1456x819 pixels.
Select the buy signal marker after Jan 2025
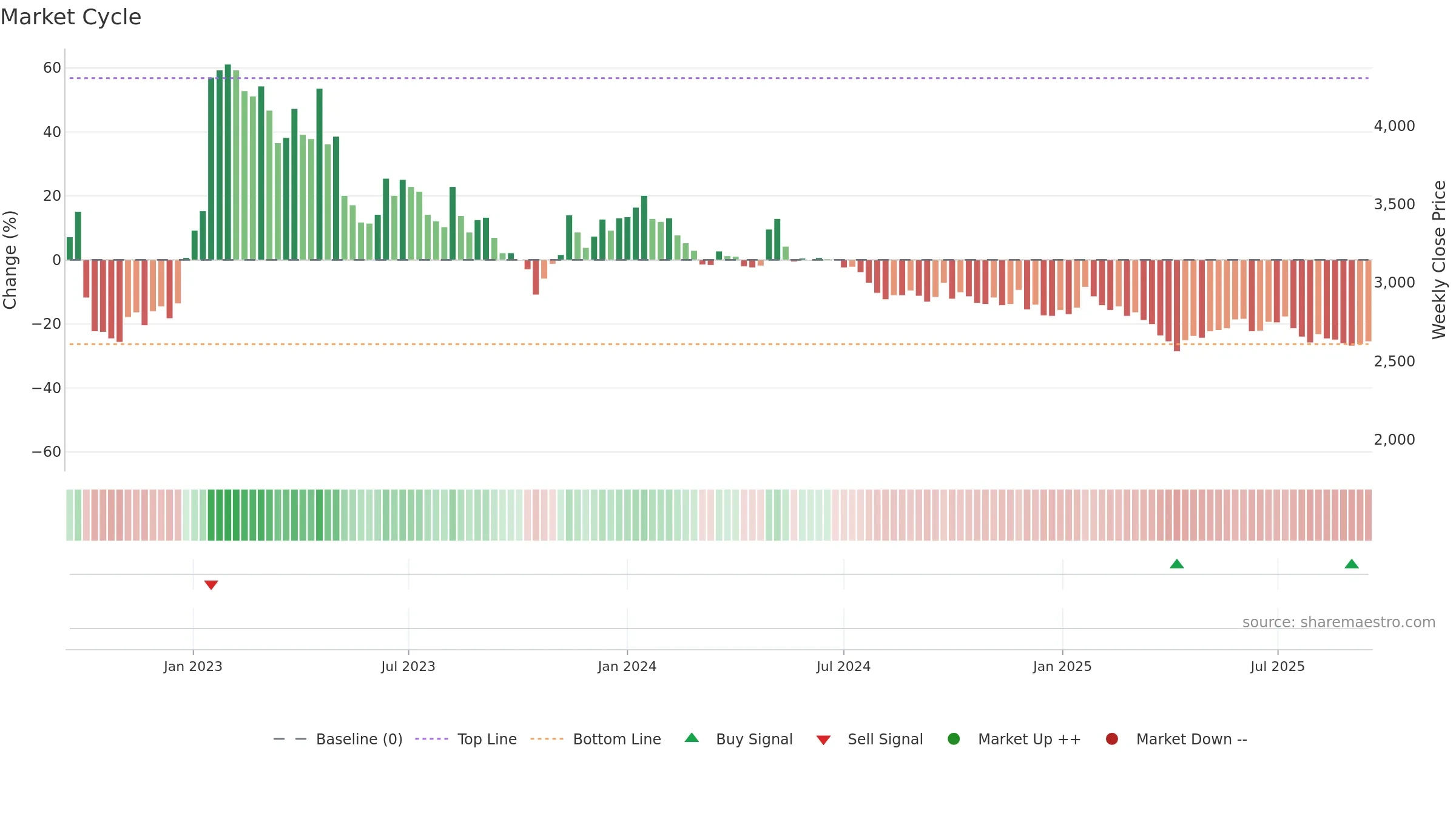click(x=1177, y=564)
